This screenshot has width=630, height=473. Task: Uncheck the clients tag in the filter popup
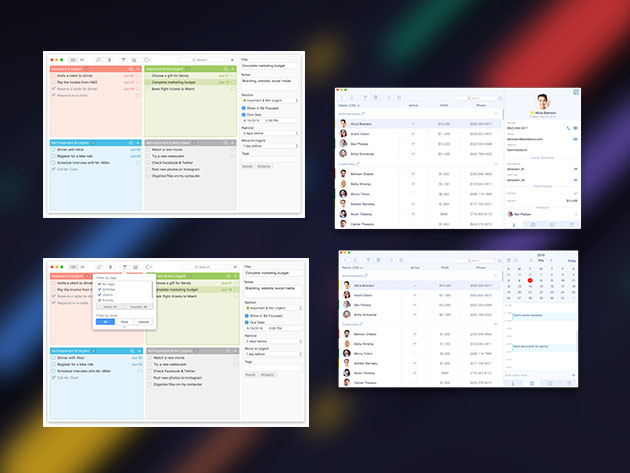99,295
